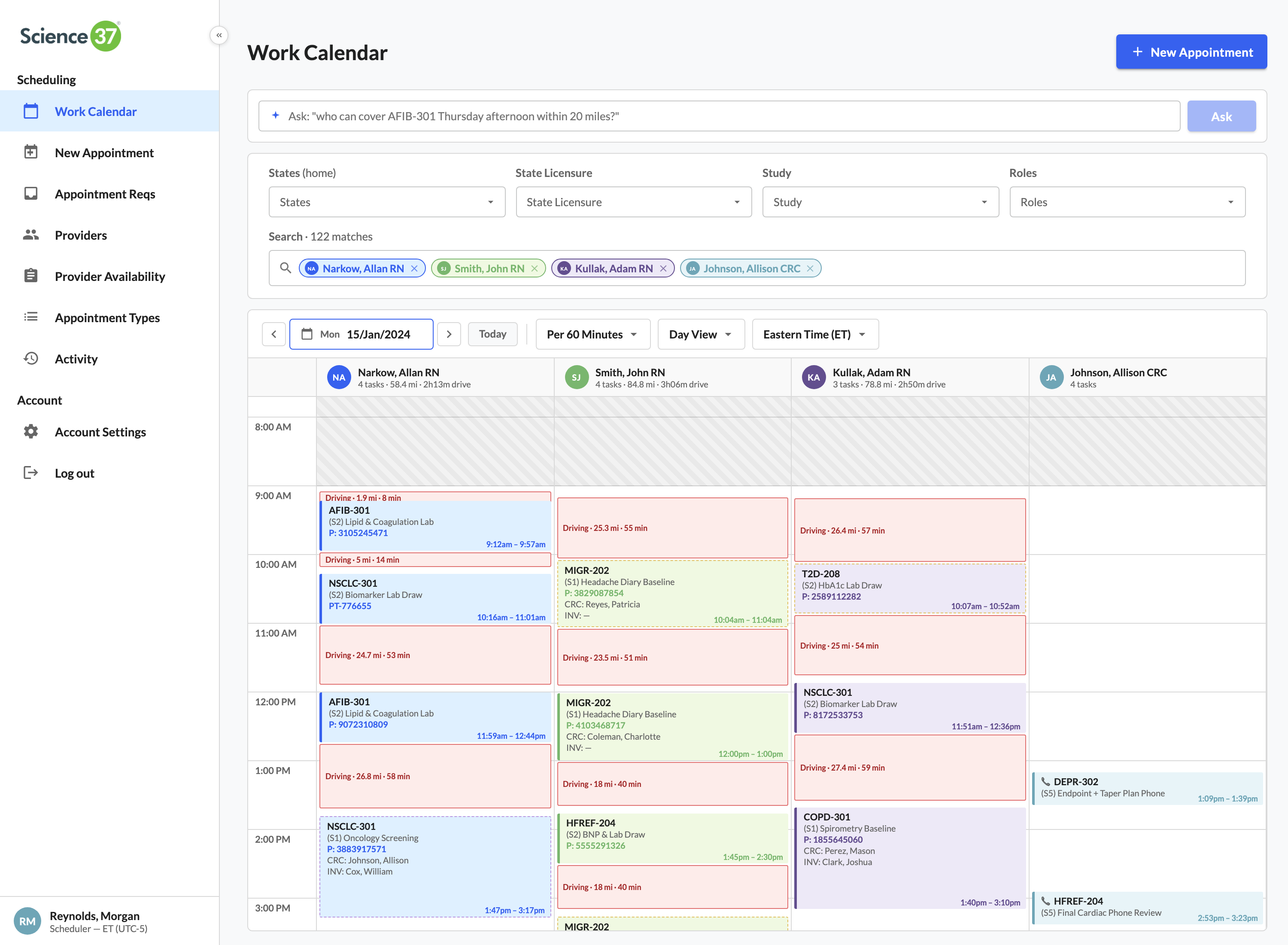Go to Appointment Reqs page

109,193
